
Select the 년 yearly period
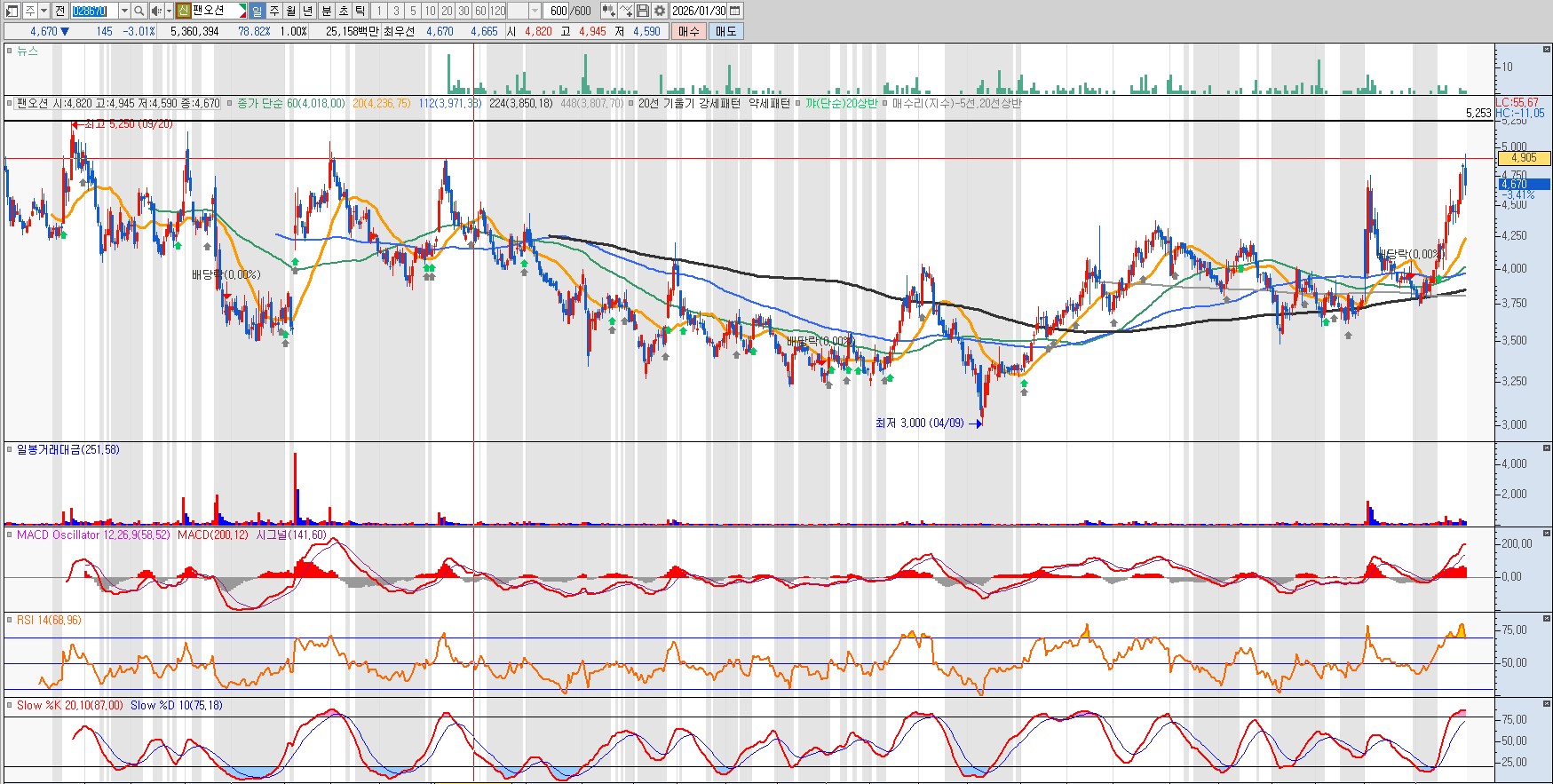[x=307, y=11]
